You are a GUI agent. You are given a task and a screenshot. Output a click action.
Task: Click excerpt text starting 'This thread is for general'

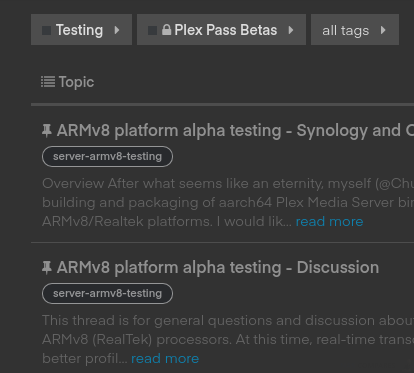click(228, 339)
